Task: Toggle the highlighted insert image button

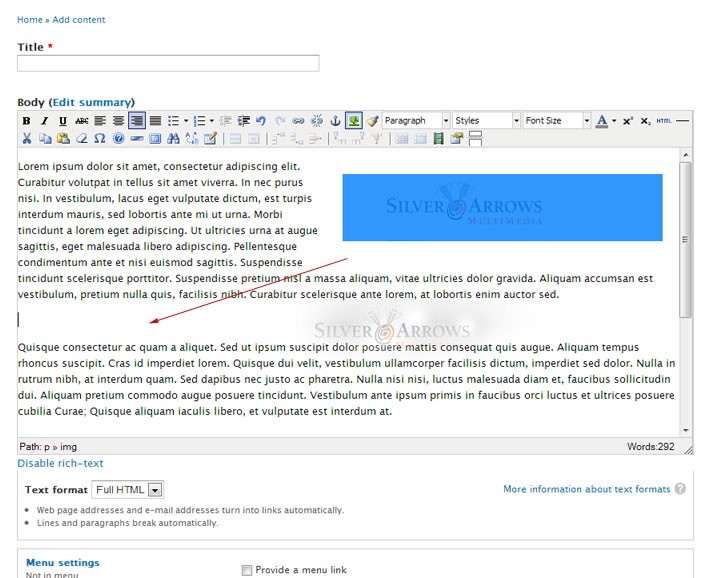Action: (354, 121)
